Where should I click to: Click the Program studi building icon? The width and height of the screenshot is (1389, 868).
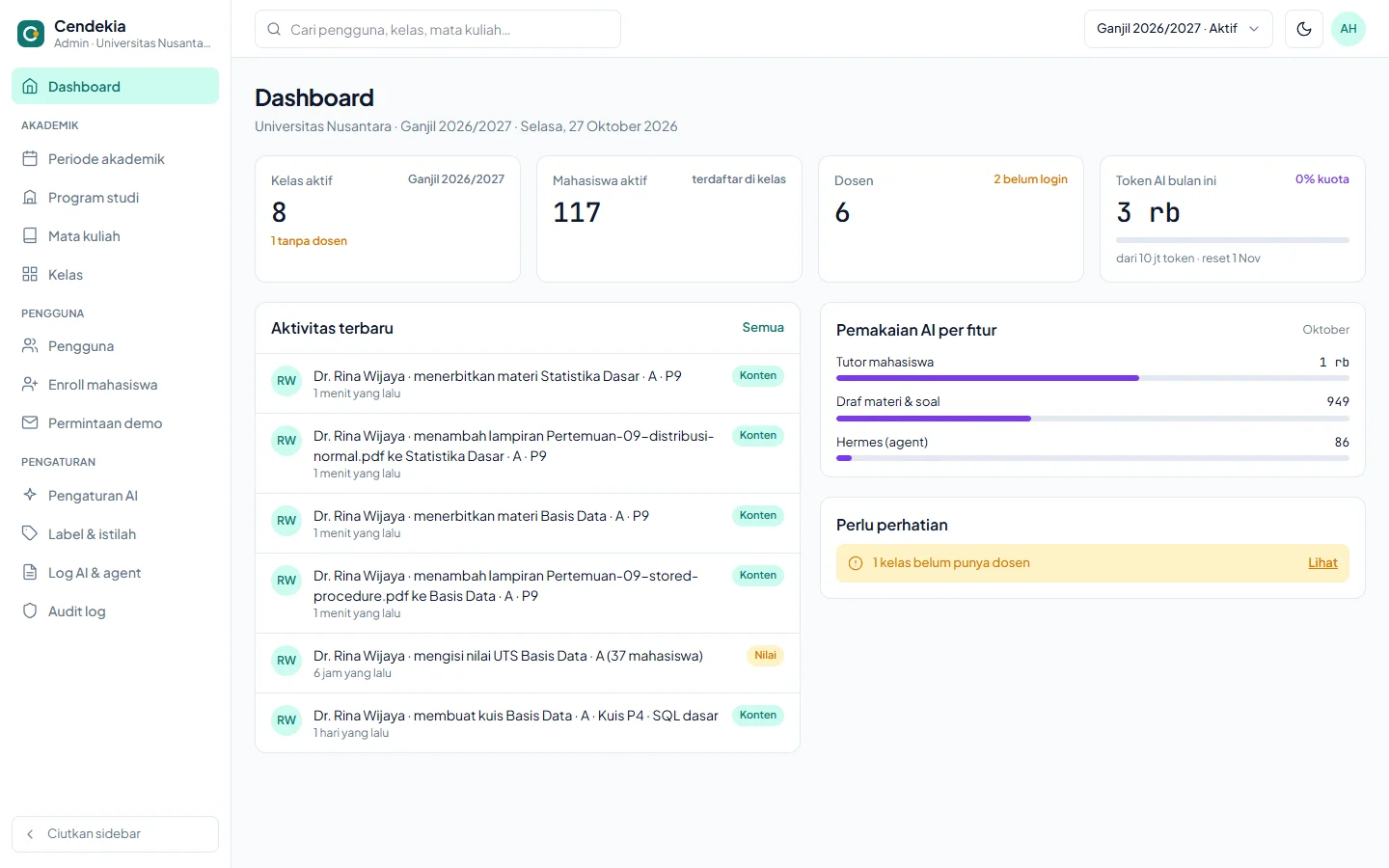30,197
